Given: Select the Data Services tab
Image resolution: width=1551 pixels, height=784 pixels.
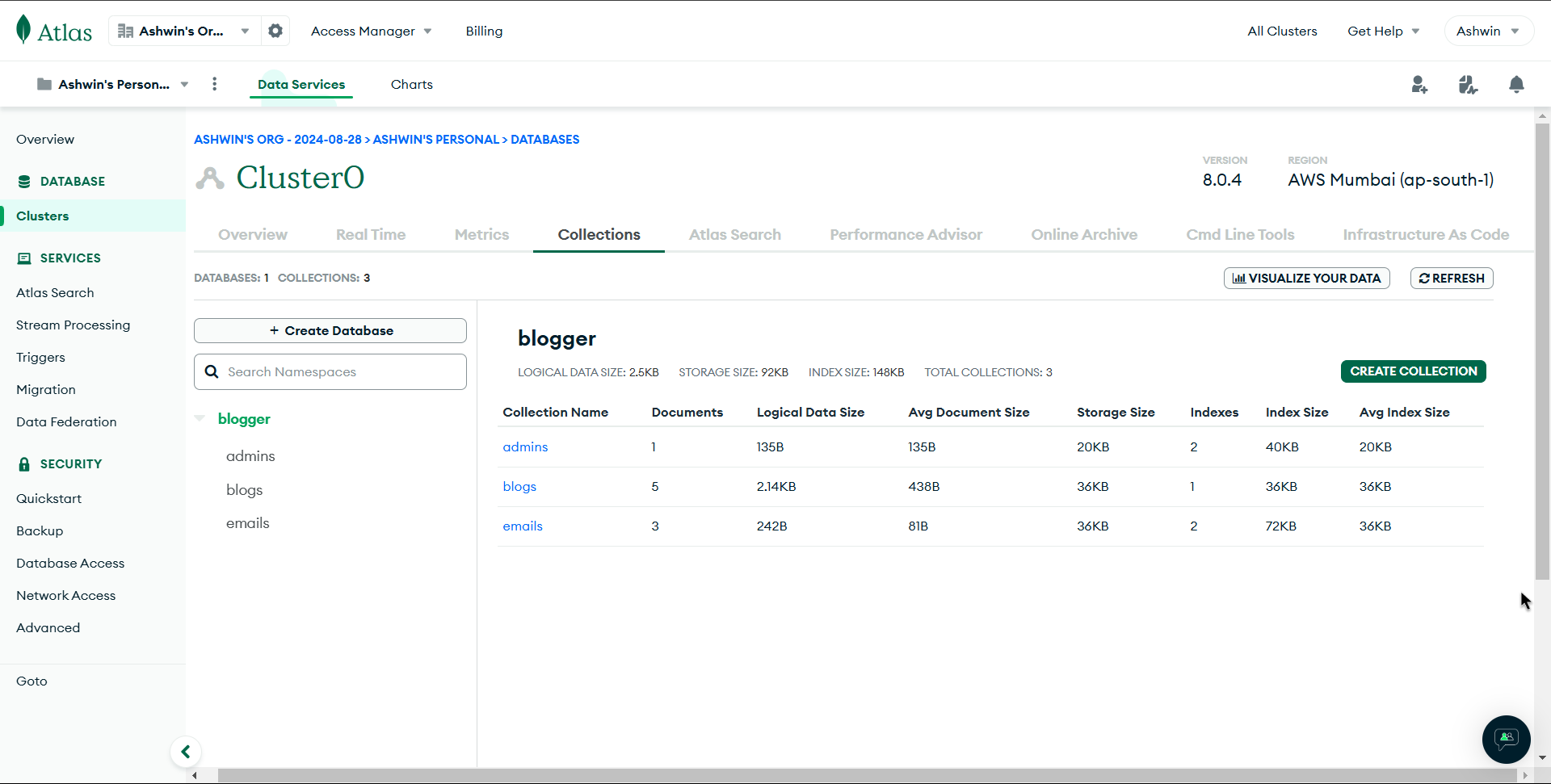Looking at the screenshot, I should (x=301, y=84).
